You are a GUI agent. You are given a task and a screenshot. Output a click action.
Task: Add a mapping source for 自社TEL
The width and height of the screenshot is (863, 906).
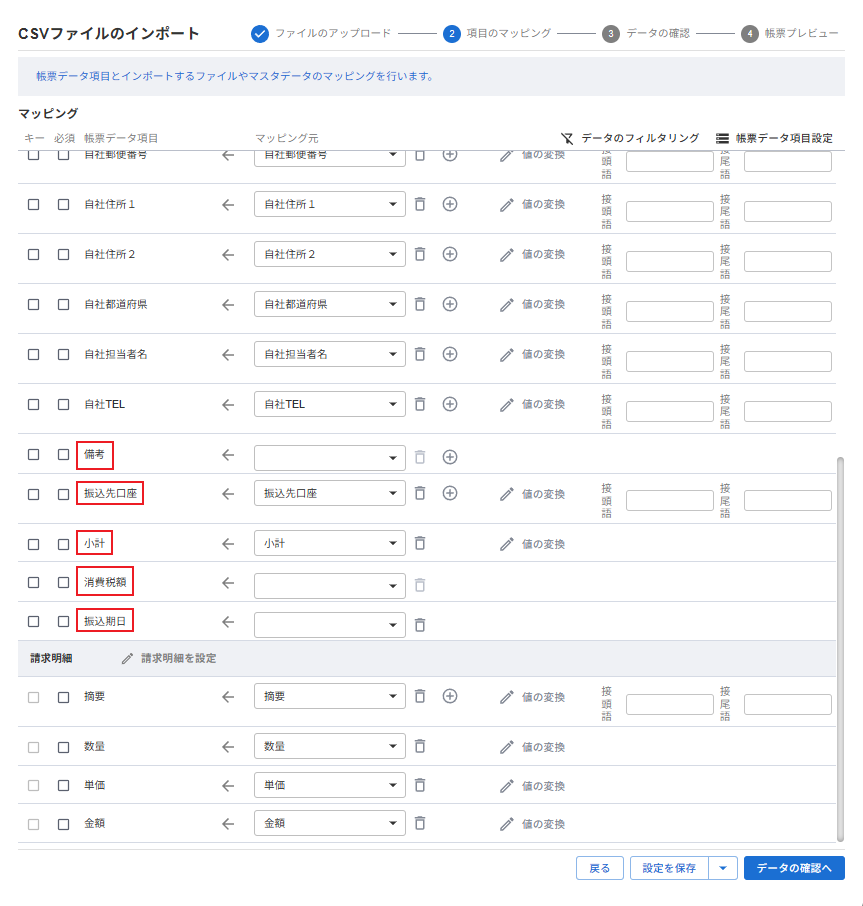tap(450, 404)
